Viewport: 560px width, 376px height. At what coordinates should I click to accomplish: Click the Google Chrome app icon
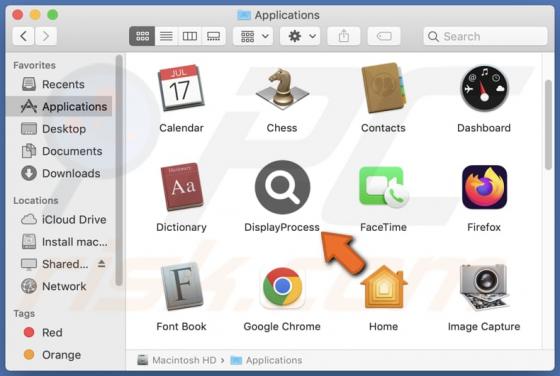282,287
